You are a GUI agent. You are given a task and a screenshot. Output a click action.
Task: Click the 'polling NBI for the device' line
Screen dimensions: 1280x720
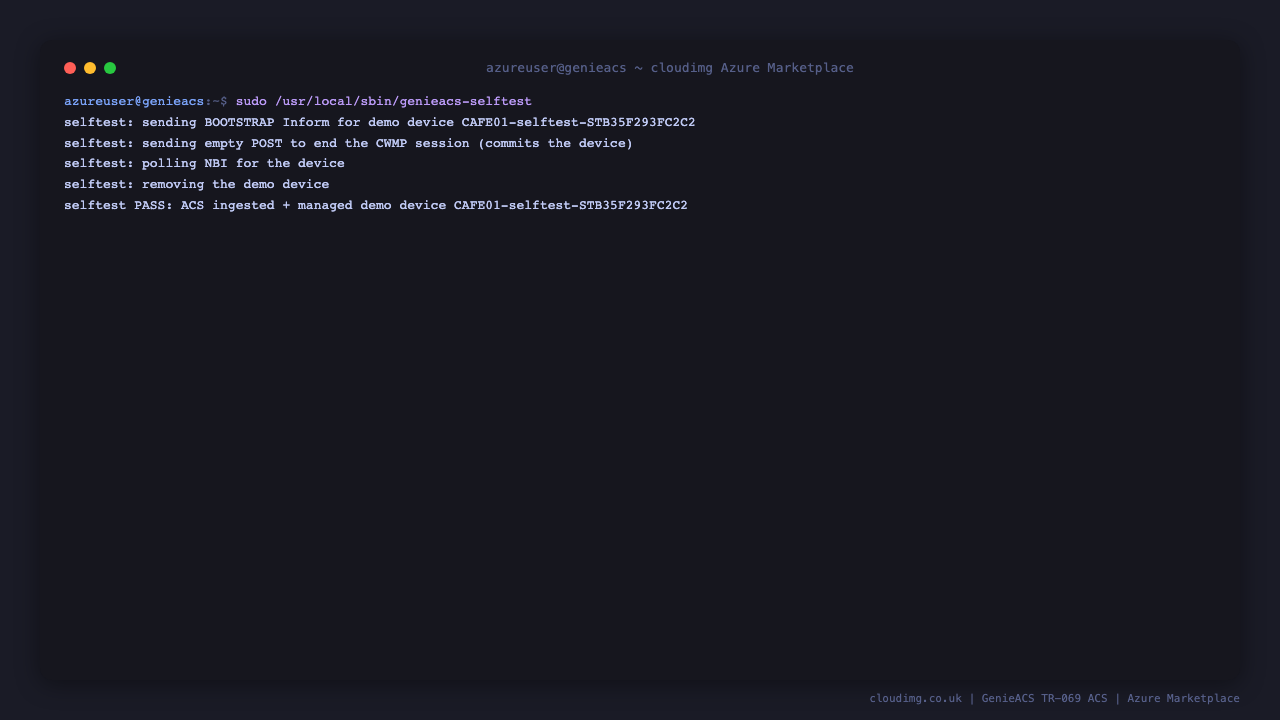point(204,164)
